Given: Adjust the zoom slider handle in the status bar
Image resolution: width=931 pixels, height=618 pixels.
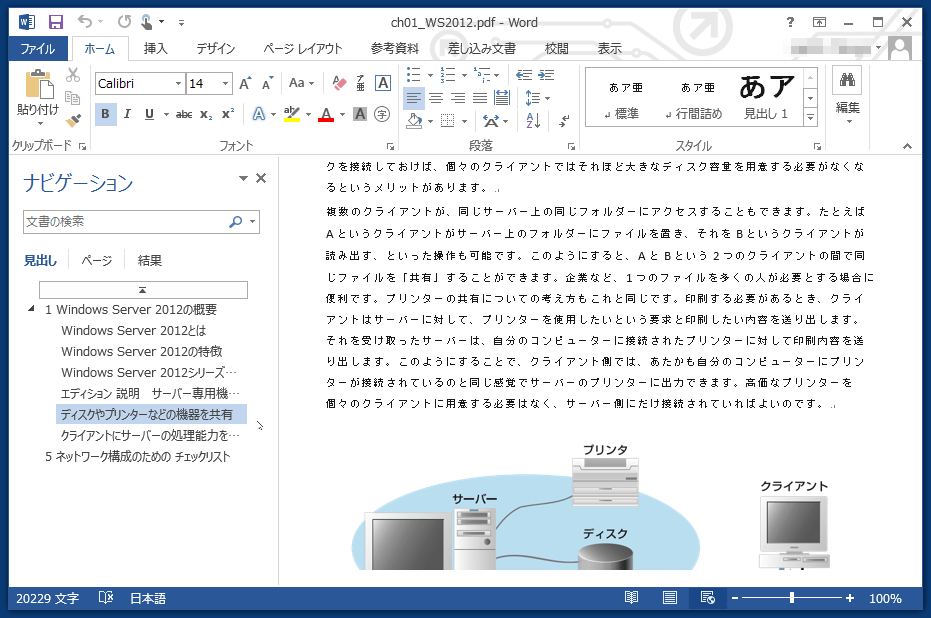Looking at the screenshot, I should (x=792, y=598).
